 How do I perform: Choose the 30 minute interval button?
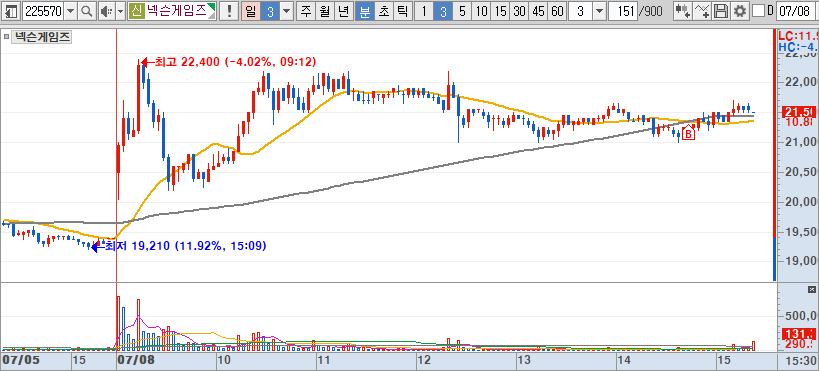tap(519, 10)
